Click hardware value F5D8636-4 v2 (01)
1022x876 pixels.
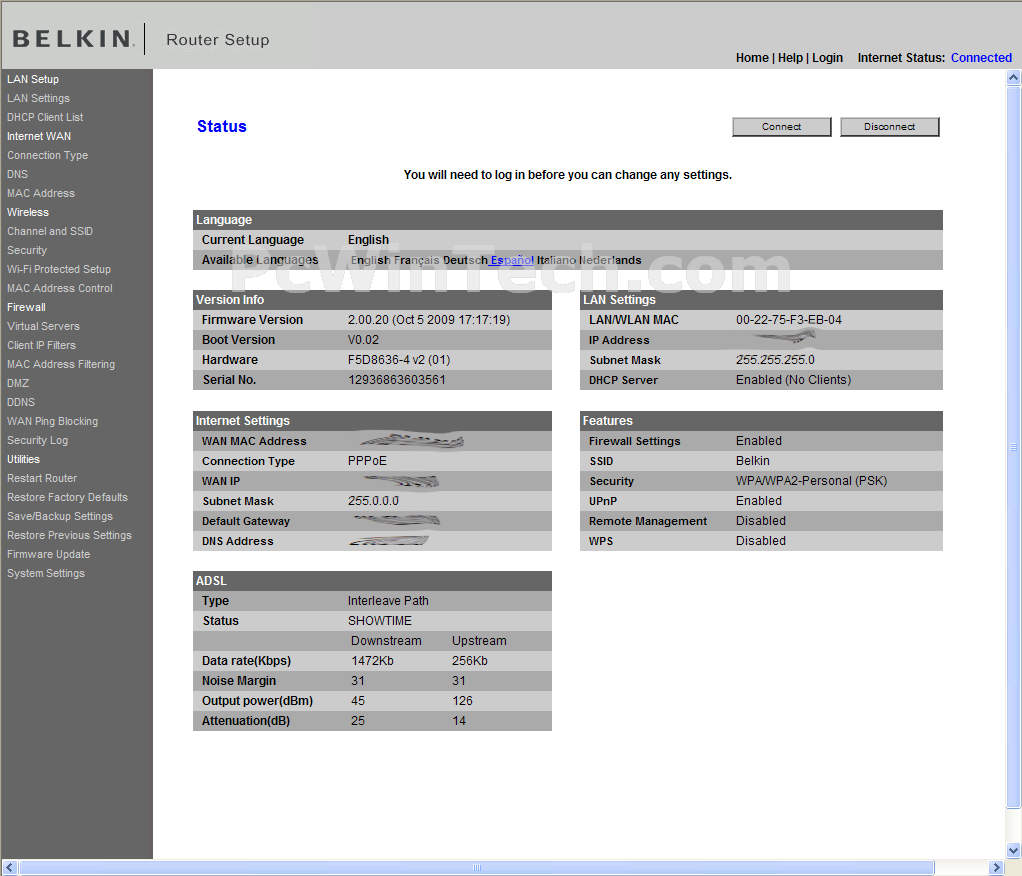[x=399, y=360]
